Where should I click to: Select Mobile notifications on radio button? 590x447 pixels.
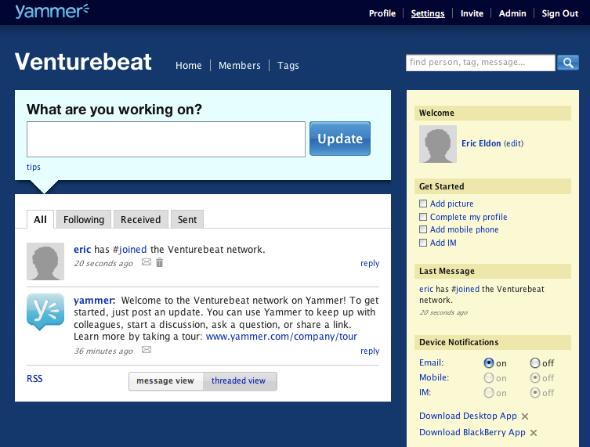tap(489, 378)
